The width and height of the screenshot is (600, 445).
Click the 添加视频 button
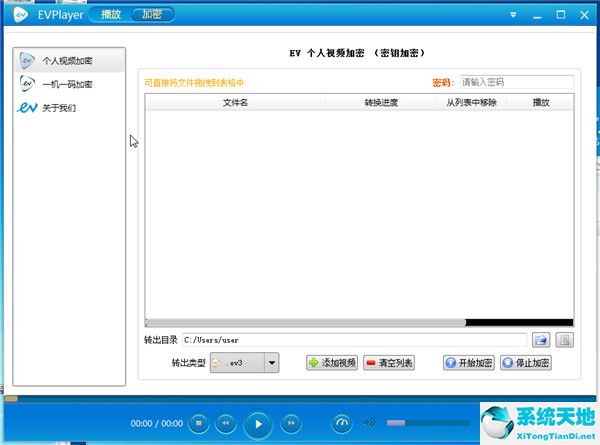pos(332,363)
